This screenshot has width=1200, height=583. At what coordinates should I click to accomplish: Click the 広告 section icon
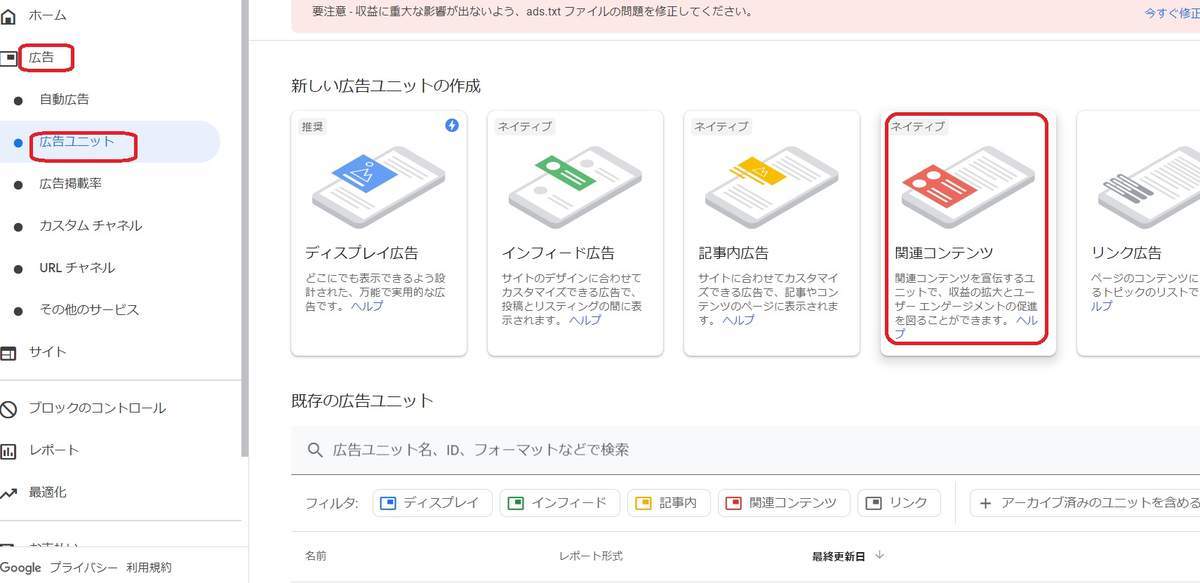point(8,58)
